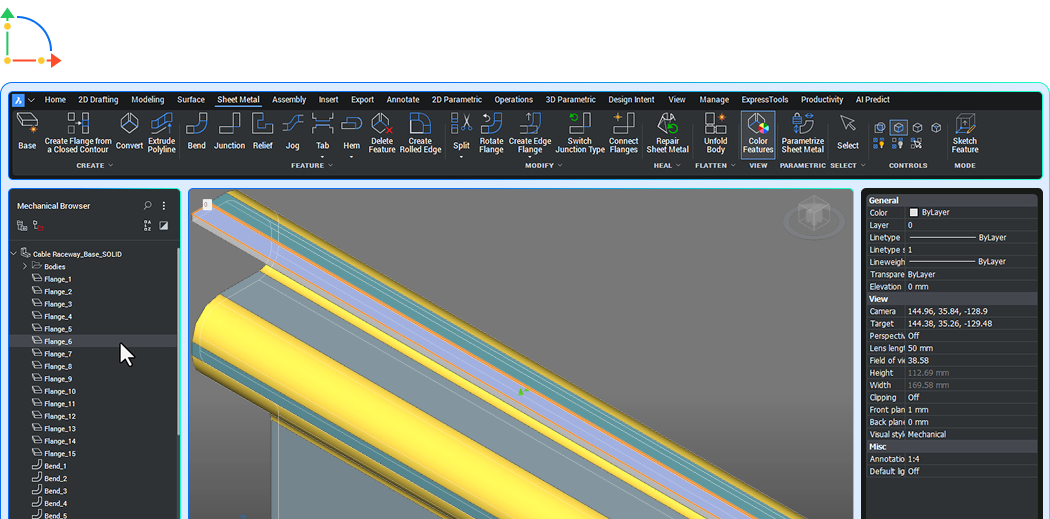Click the BricsCAD application logo button
The image size is (1050, 519).
click(x=18, y=100)
